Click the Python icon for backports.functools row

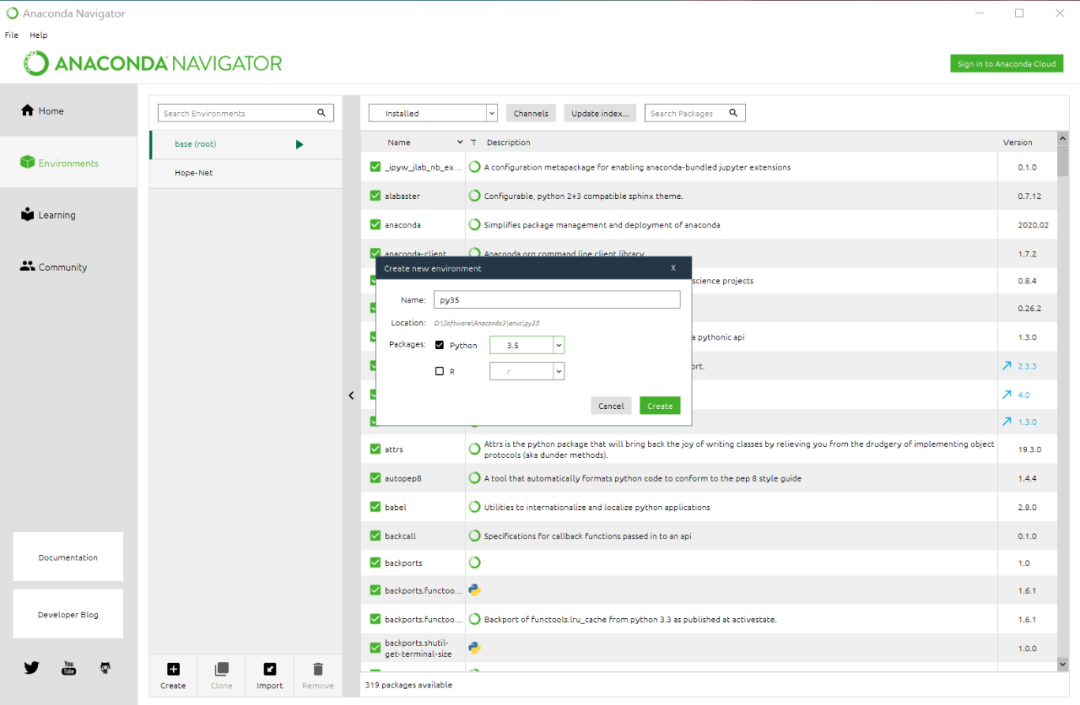[x=475, y=590]
